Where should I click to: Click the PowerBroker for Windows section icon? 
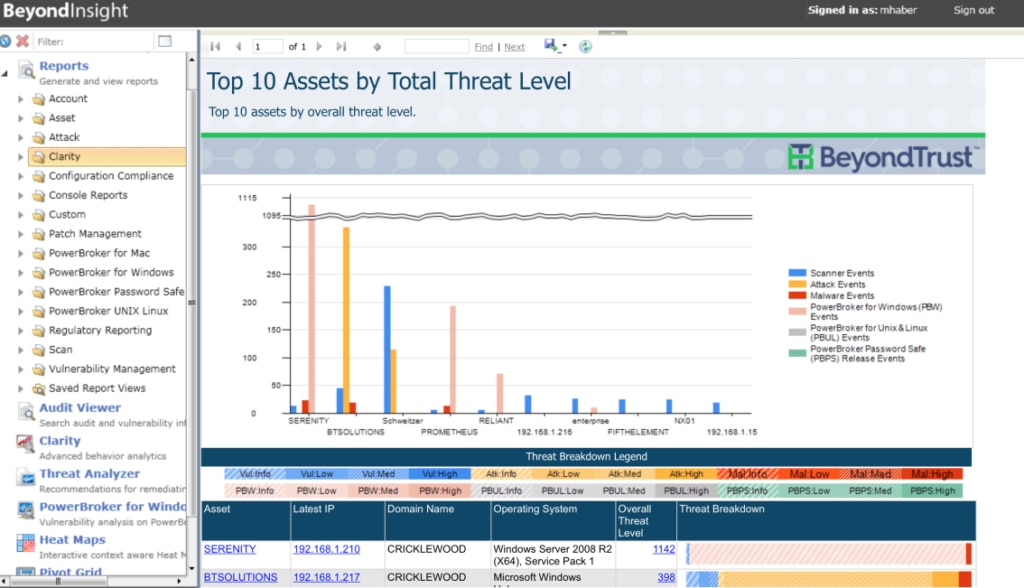click(25, 510)
